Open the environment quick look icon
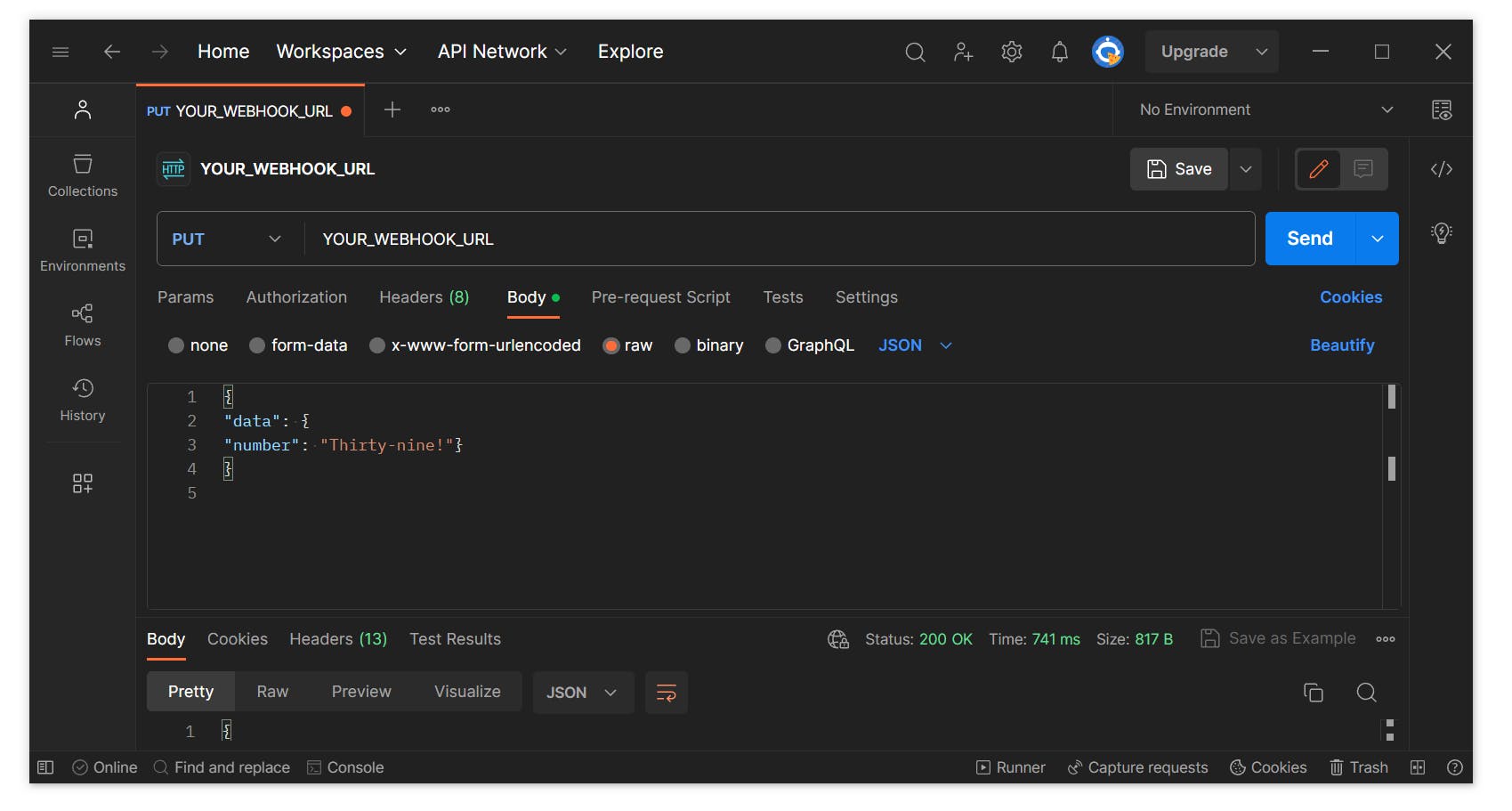The width and height of the screenshot is (1512, 811). (x=1442, y=109)
